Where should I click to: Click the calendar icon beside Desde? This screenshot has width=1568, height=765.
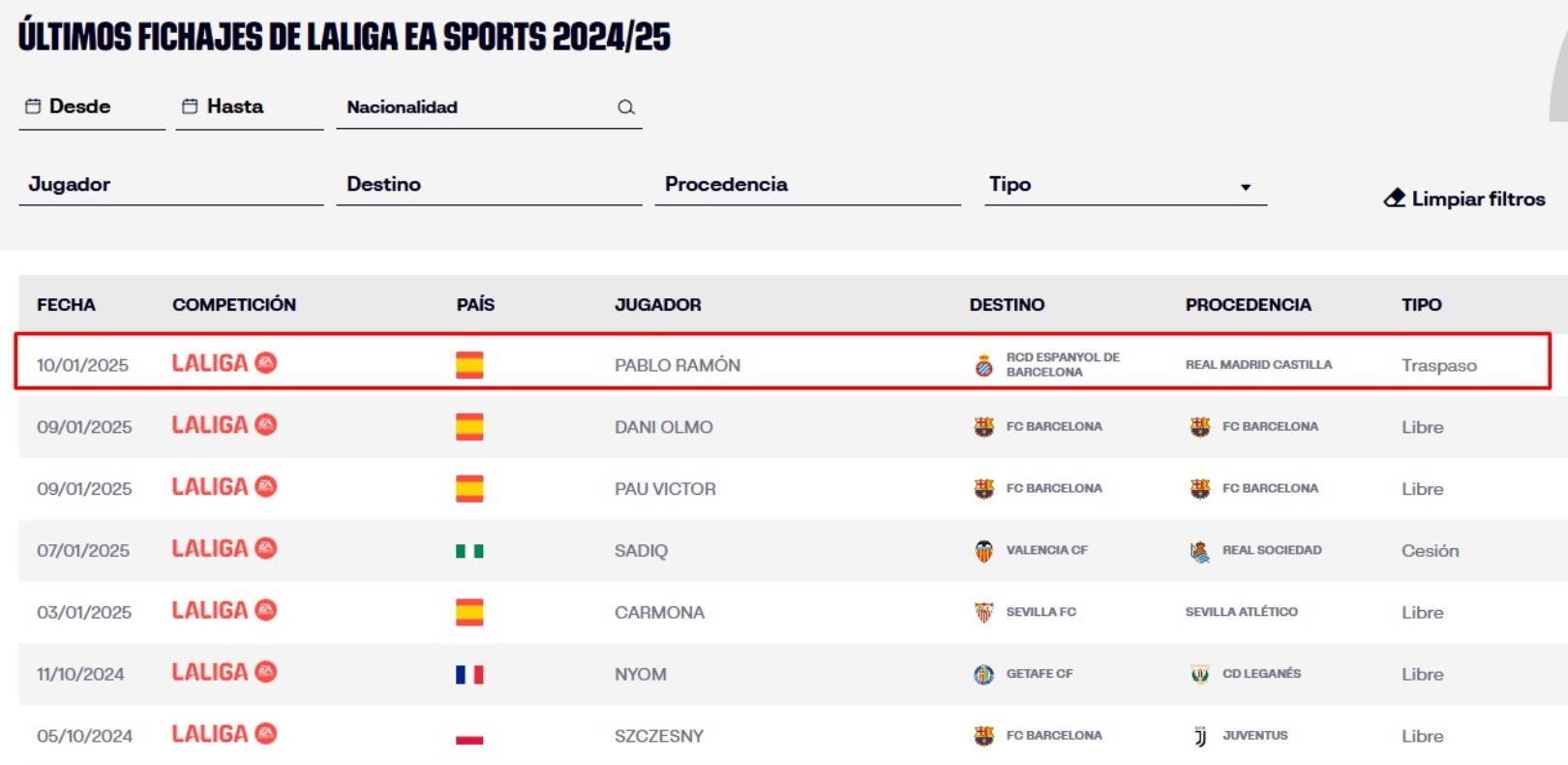point(33,107)
